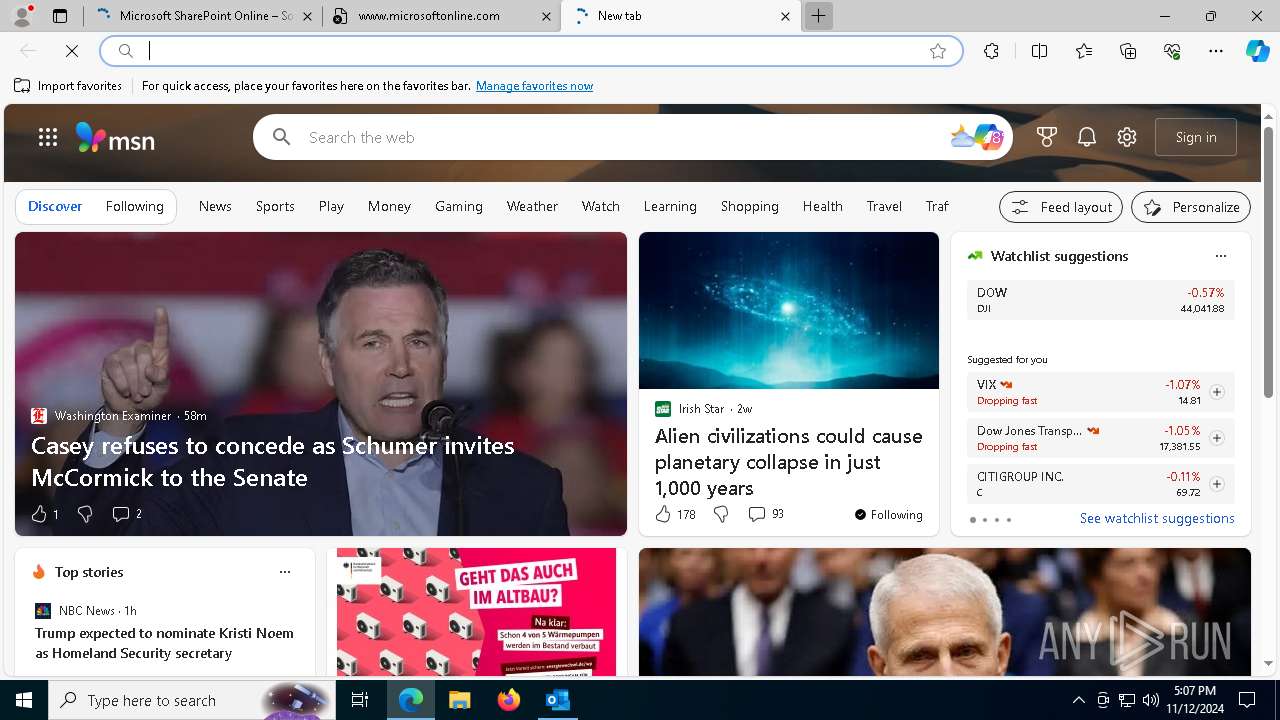This screenshot has height=720, width=1280.
Task: Open Watchlist suggestions more options
Action: pos(1220,256)
